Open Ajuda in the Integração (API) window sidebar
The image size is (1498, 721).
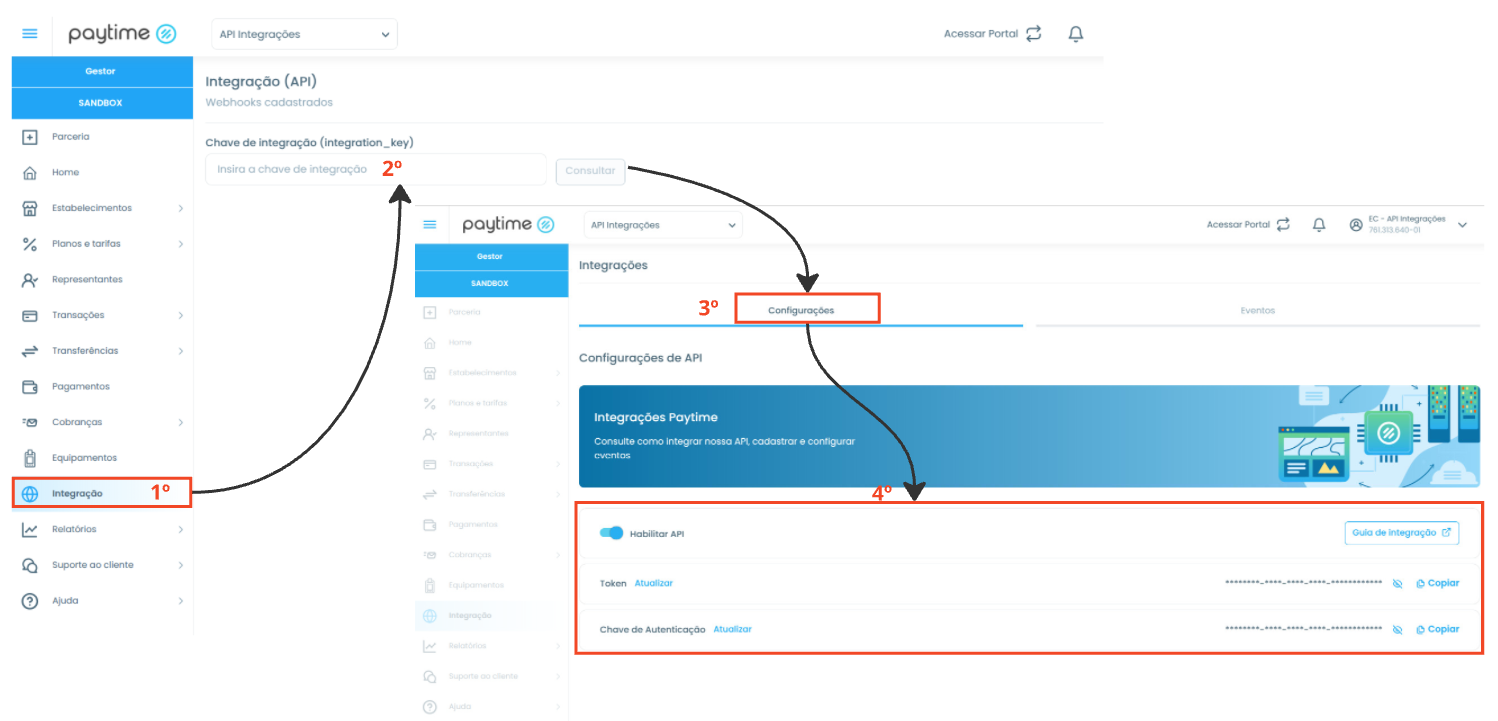[x=102, y=601]
